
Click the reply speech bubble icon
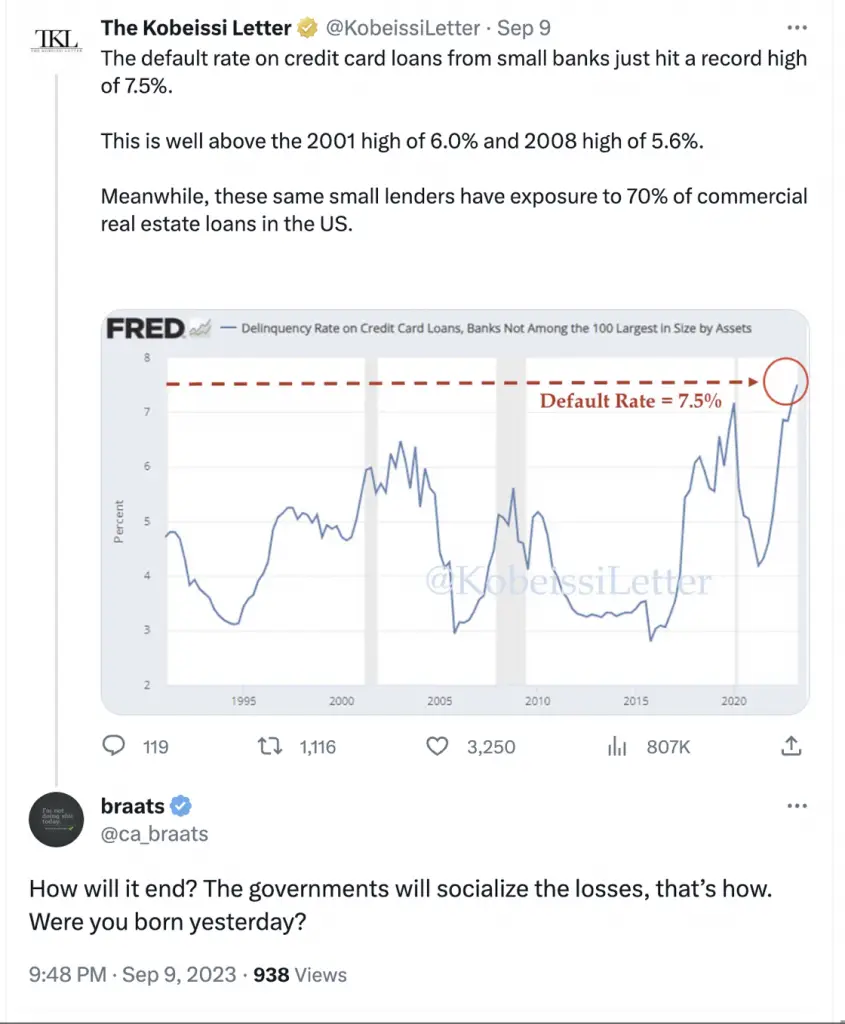pos(114,745)
